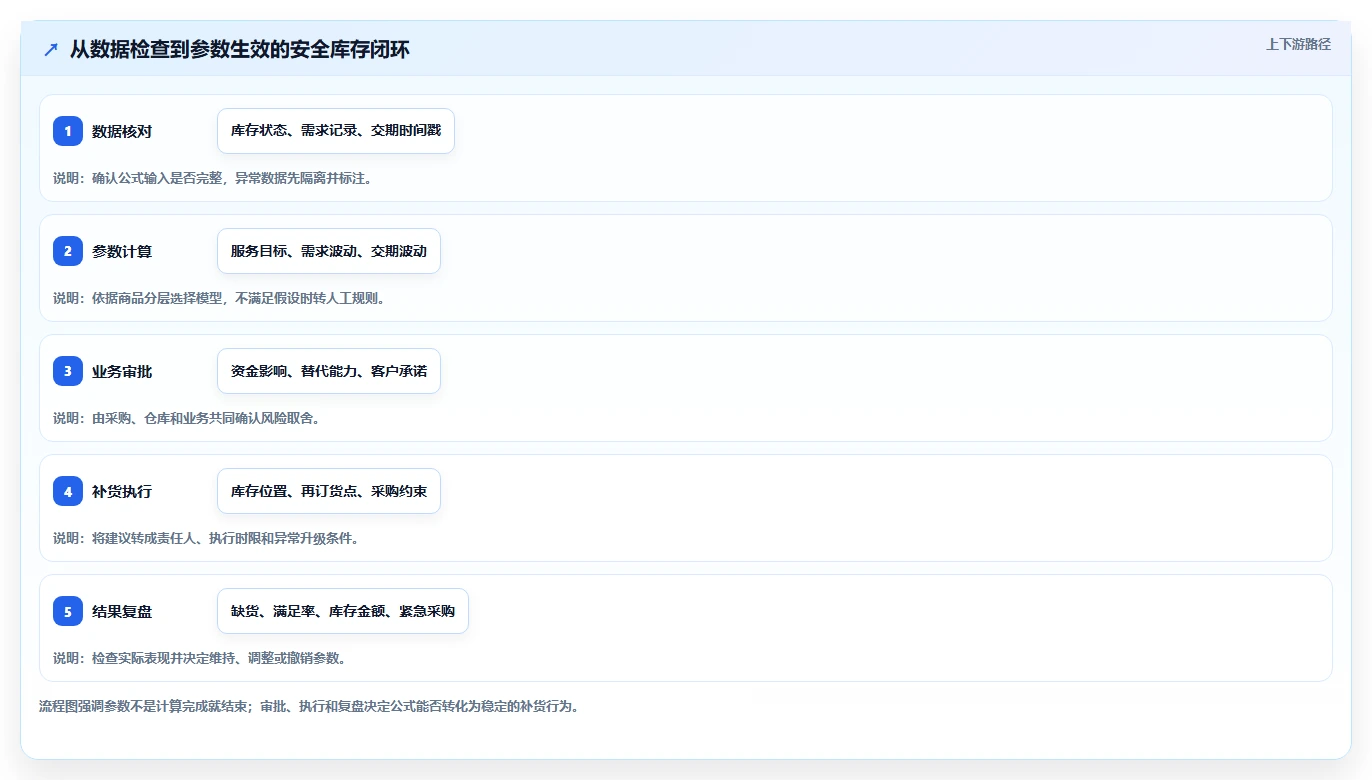1372x780 pixels.
Task: Click the note 由采购、仓库和业务共同确认风险取舍
Action: pyautogui.click(x=206, y=418)
